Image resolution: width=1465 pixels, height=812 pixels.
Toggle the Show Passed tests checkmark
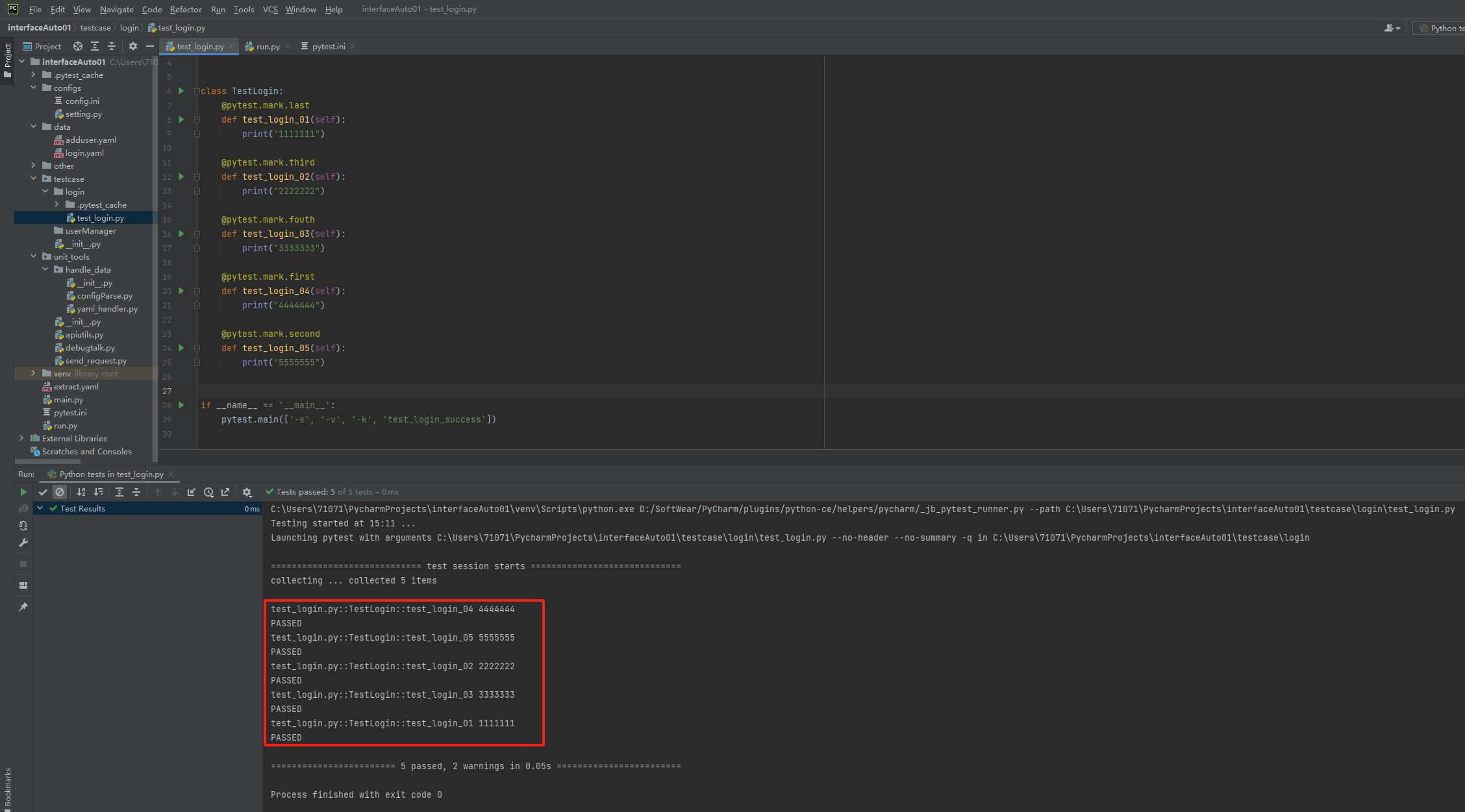pos(43,493)
